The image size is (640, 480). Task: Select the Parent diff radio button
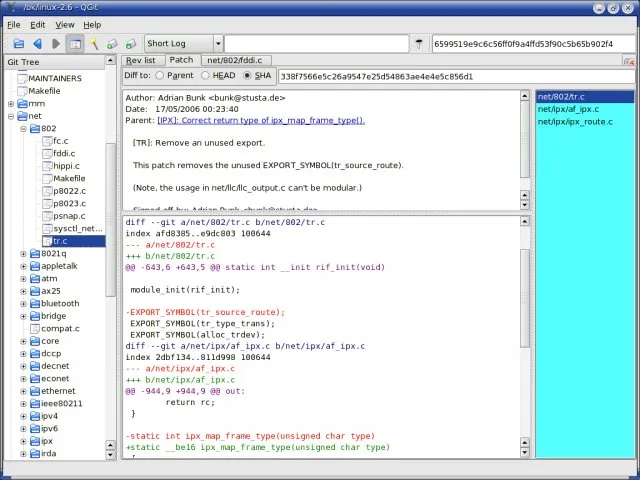click(159, 76)
